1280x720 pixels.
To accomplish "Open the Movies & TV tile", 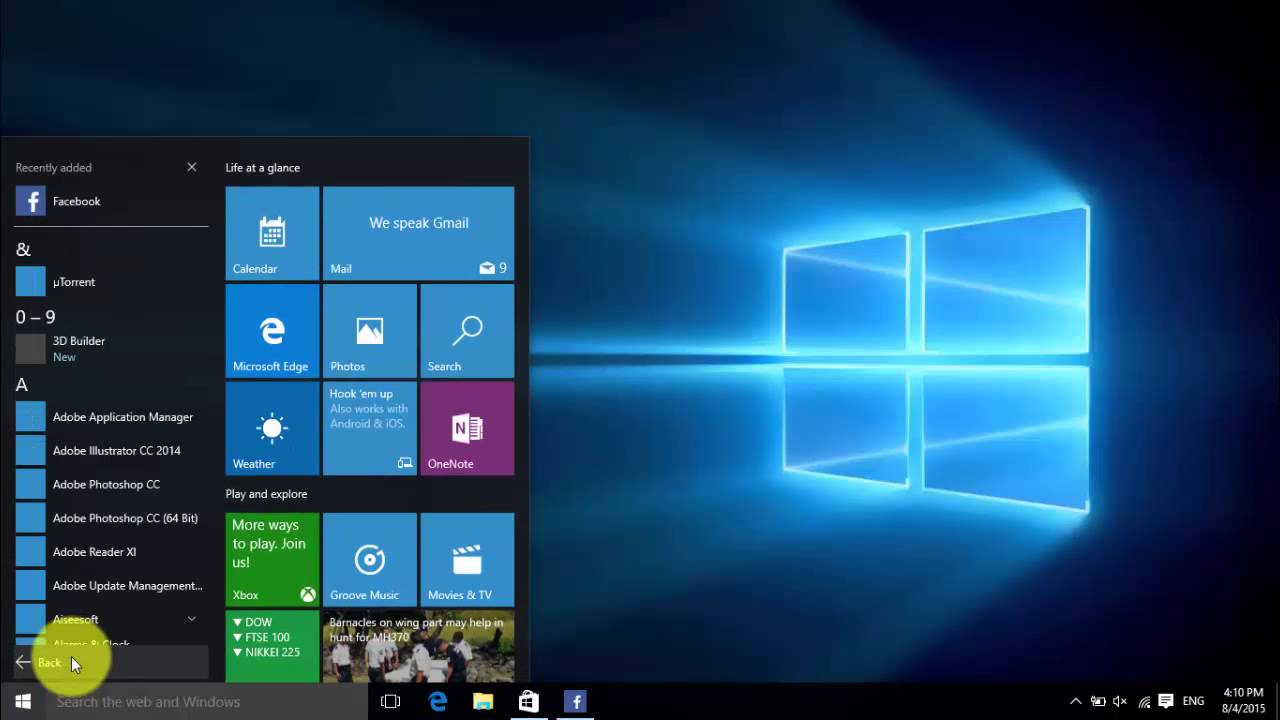I will [x=467, y=559].
